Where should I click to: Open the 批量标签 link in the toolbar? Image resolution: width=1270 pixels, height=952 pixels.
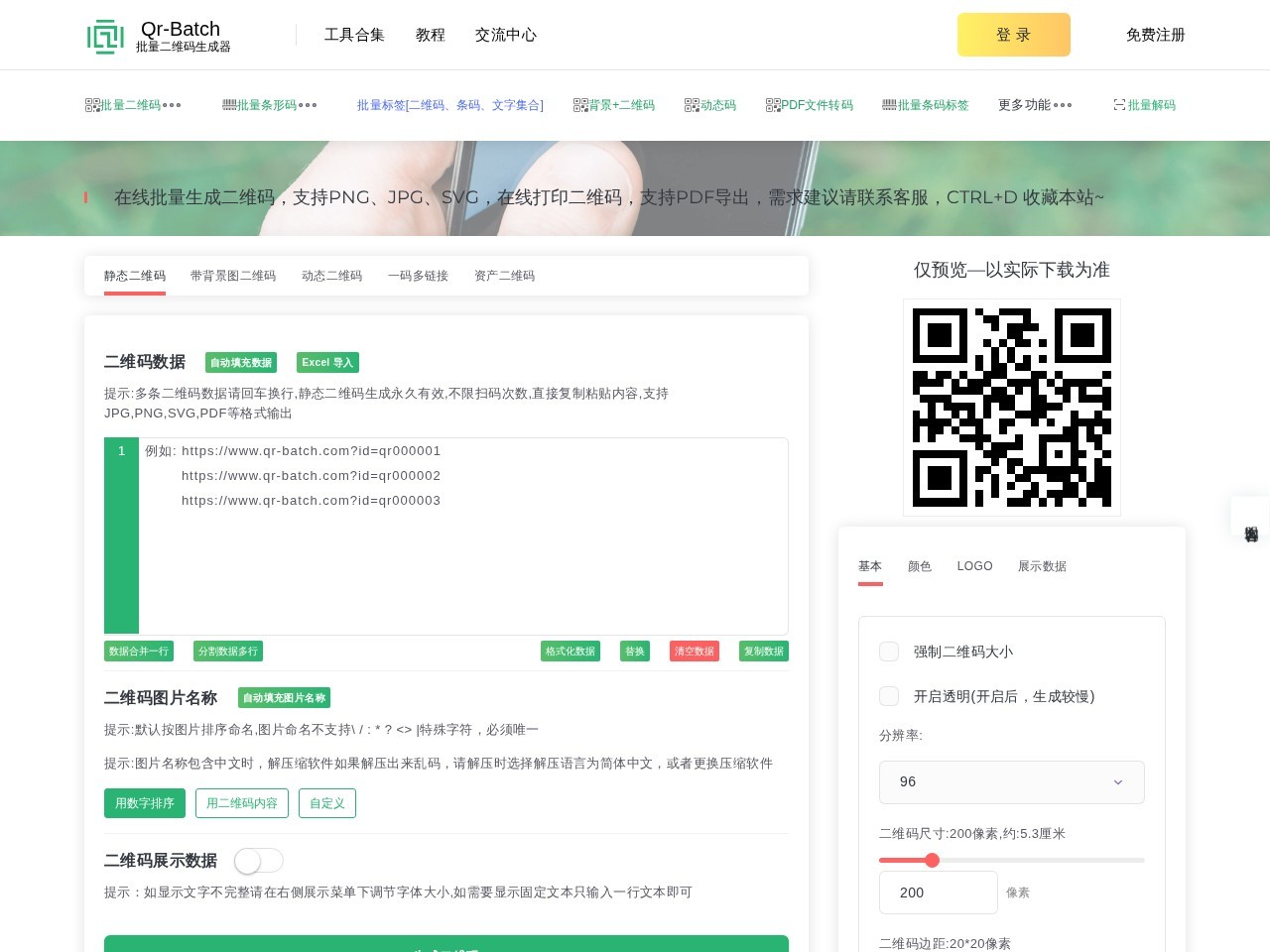(450, 105)
